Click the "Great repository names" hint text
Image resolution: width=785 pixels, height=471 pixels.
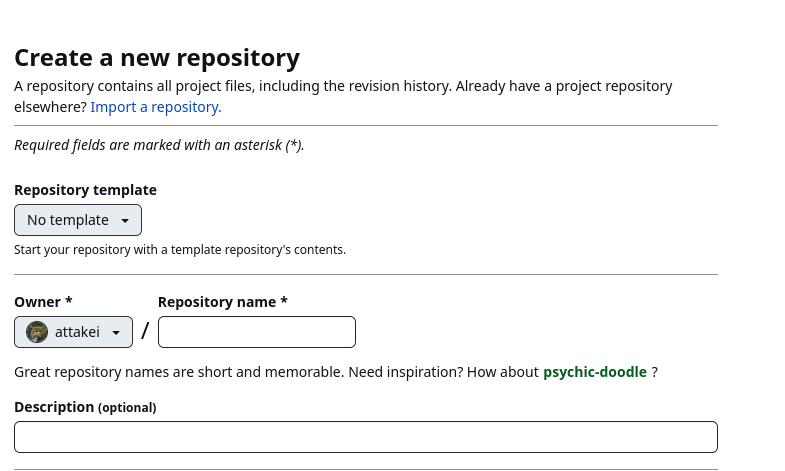tap(276, 372)
